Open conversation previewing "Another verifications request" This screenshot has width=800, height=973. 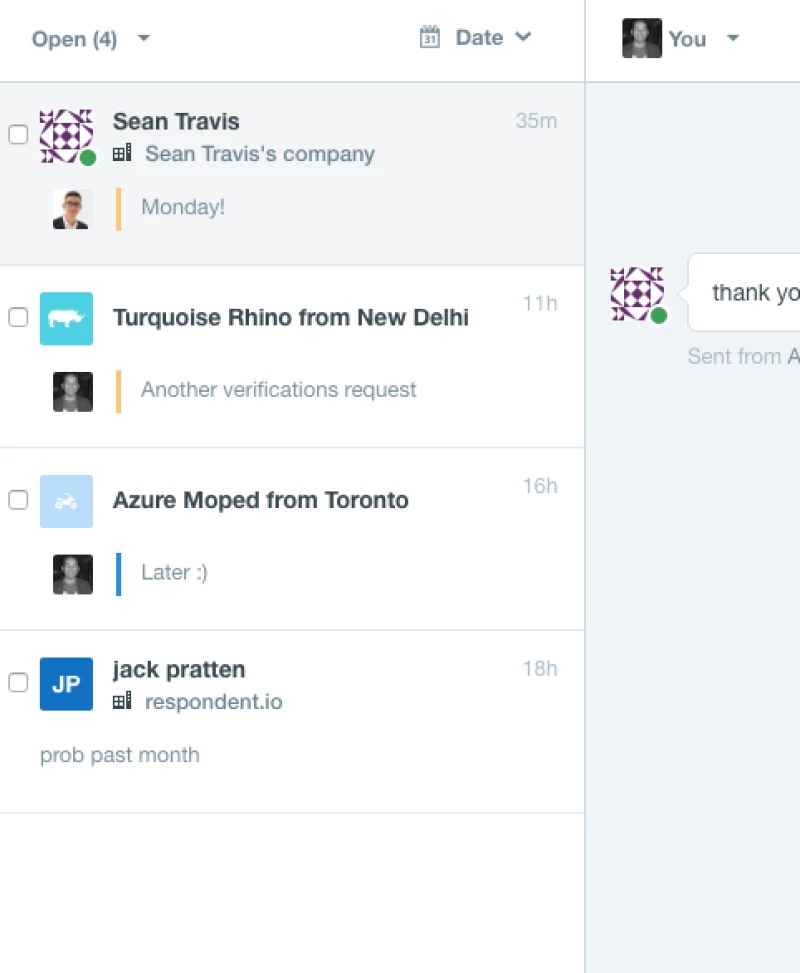tap(279, 390)
